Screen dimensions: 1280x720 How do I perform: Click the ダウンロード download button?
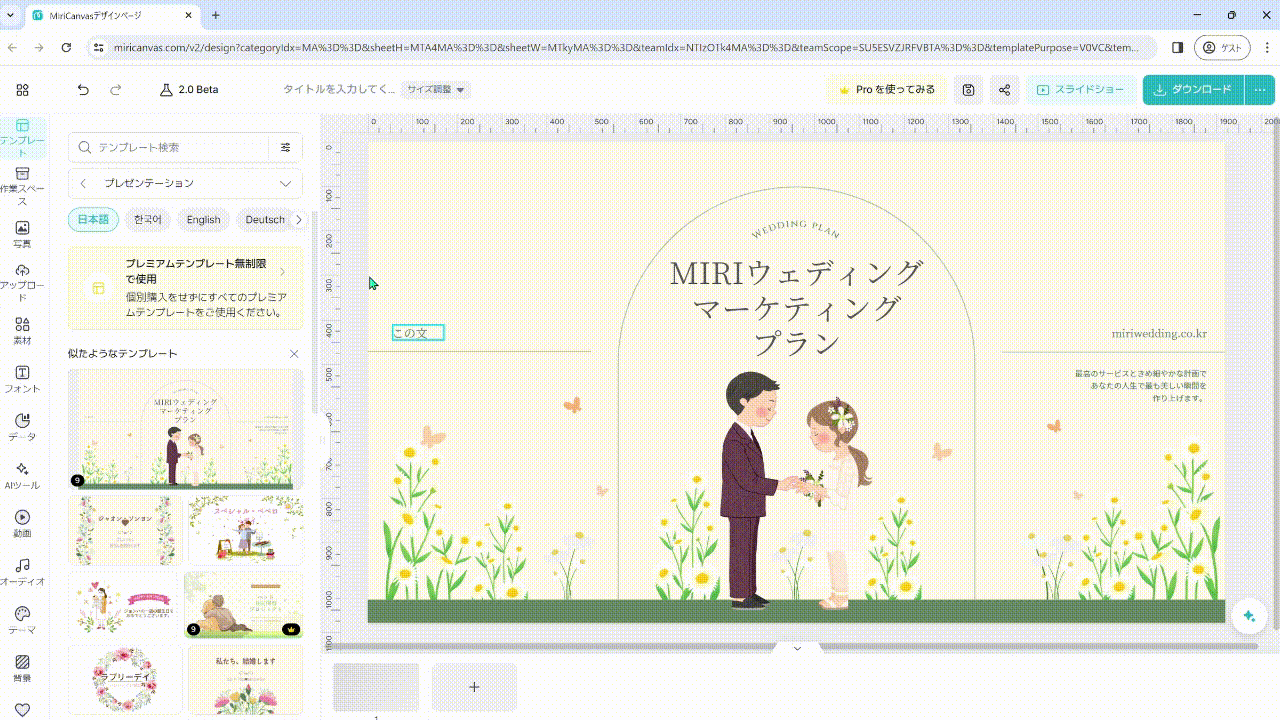(1192, 89)
